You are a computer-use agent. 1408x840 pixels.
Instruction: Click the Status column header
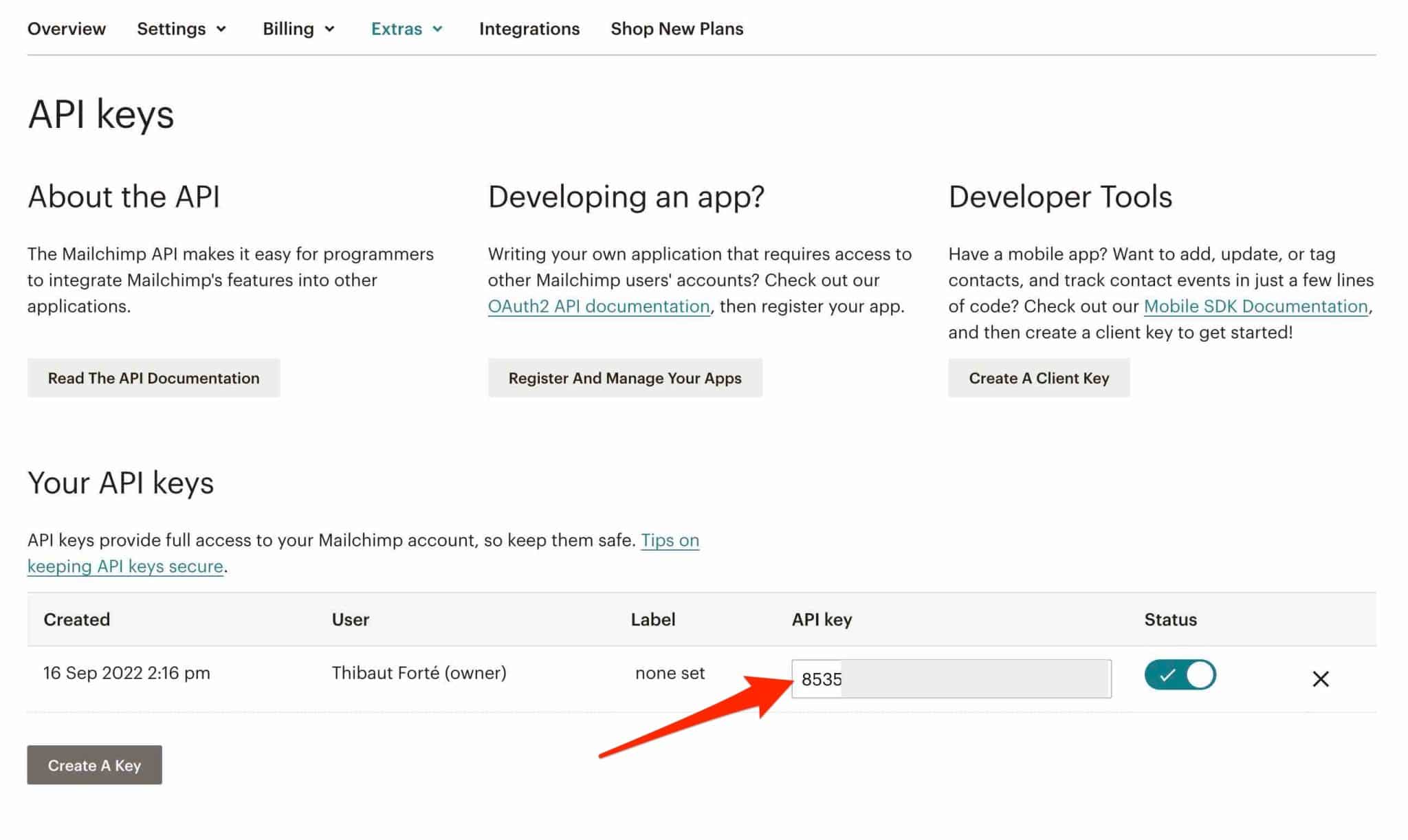point(1171,619)
